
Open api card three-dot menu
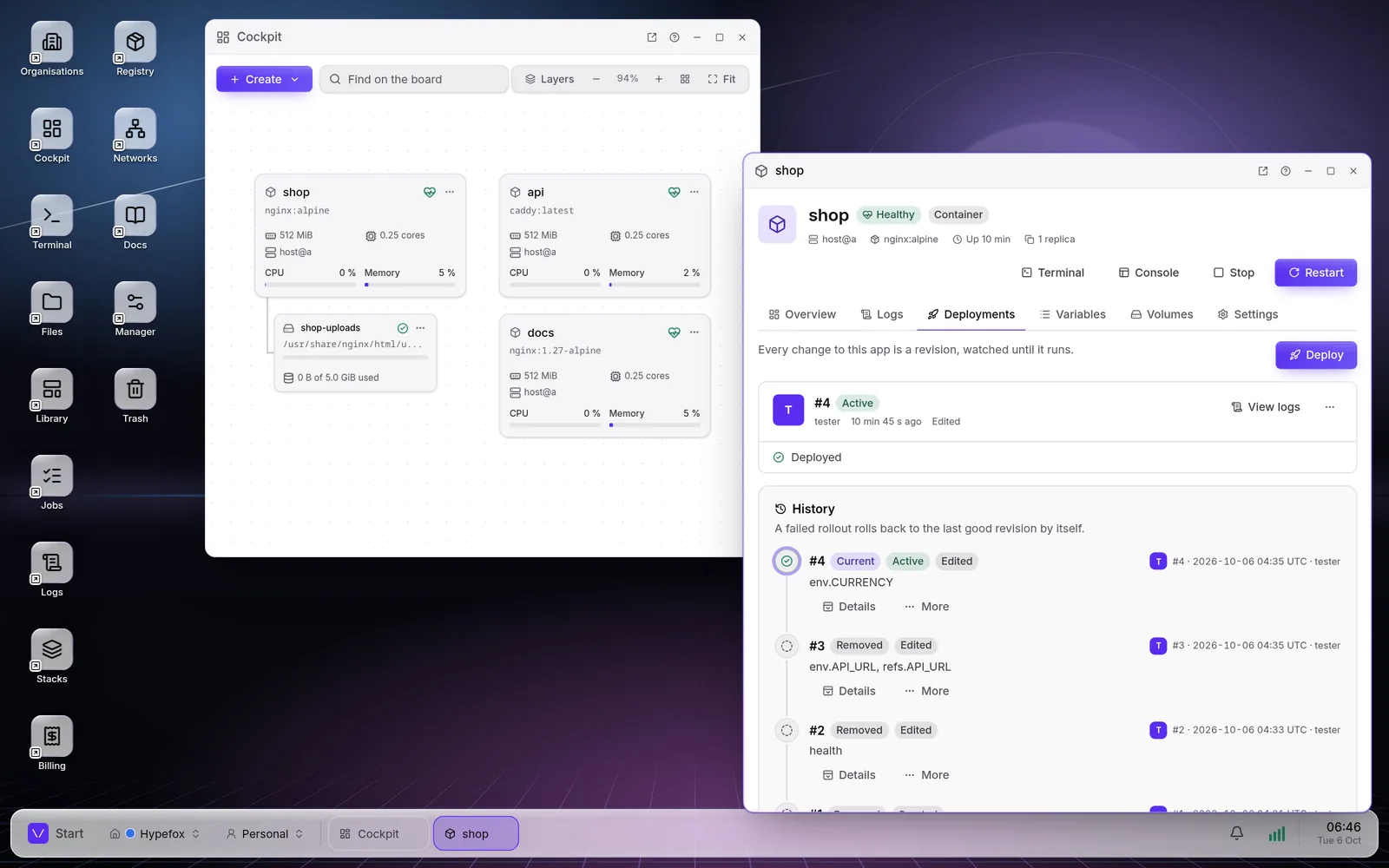coord(694,192)
